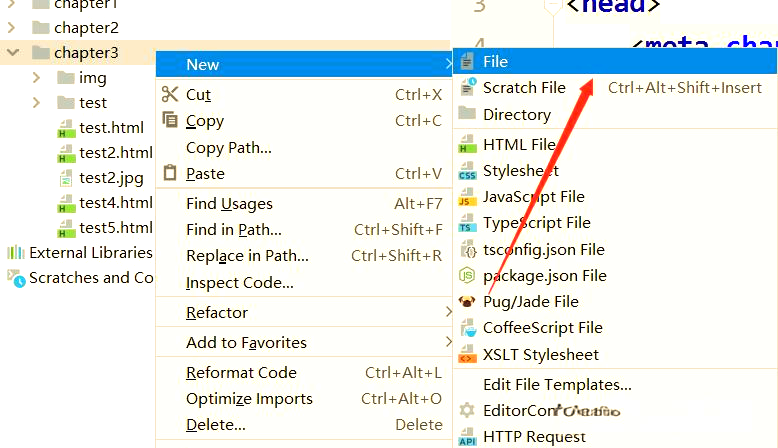
Task: Click HTTP Request label
Action: (534, 437)
